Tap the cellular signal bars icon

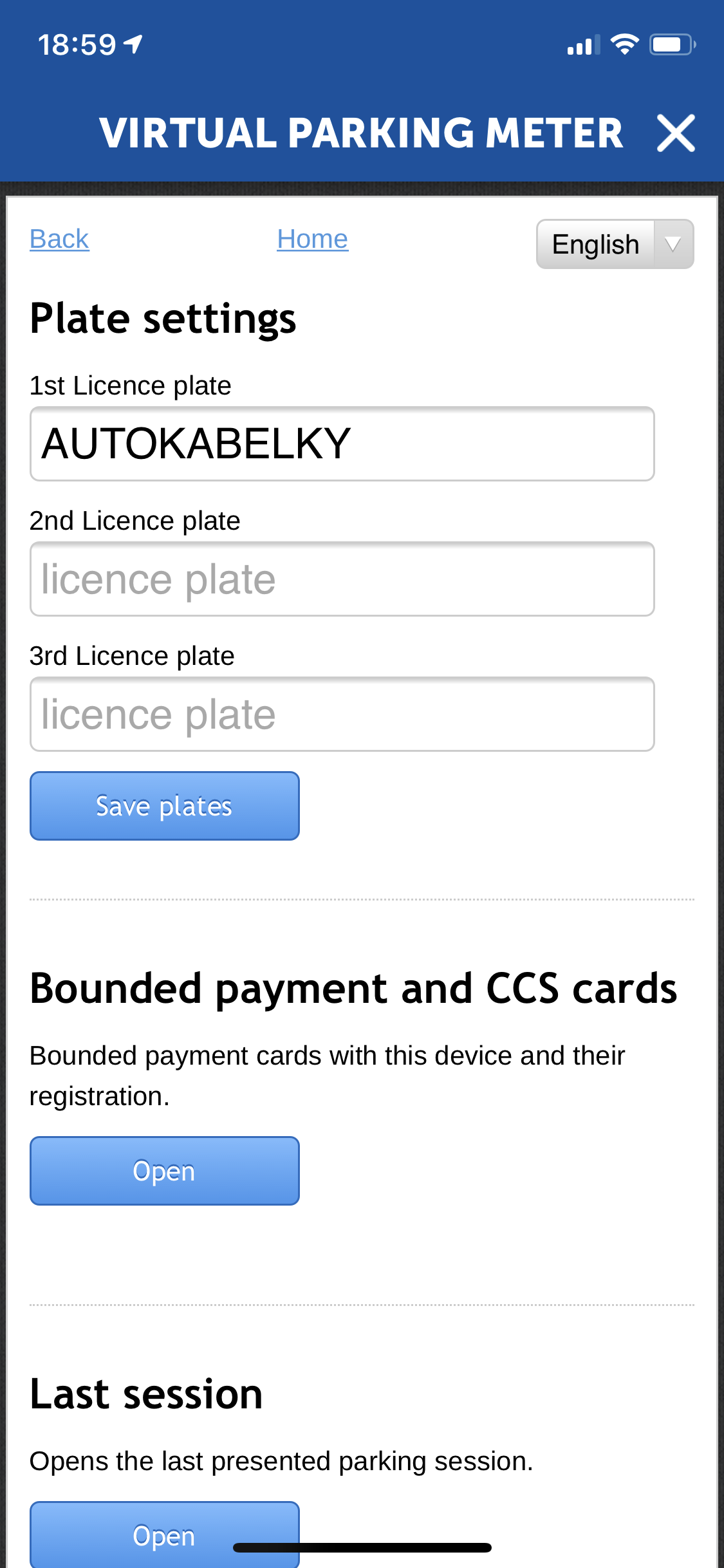tap(584, 45)
